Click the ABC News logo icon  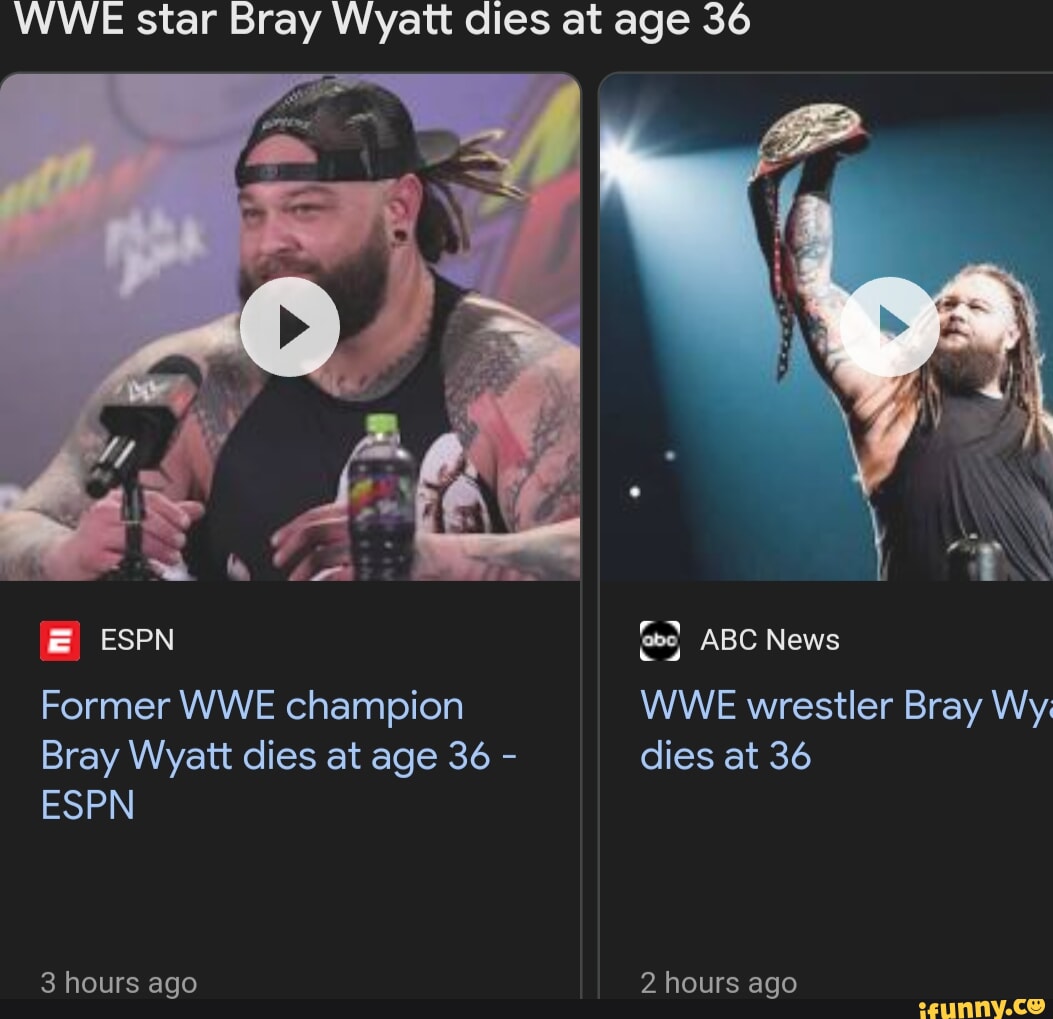661,640
